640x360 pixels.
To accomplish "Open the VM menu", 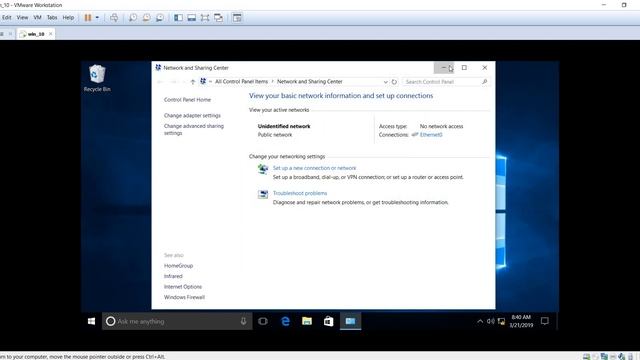I will (38, 18).
